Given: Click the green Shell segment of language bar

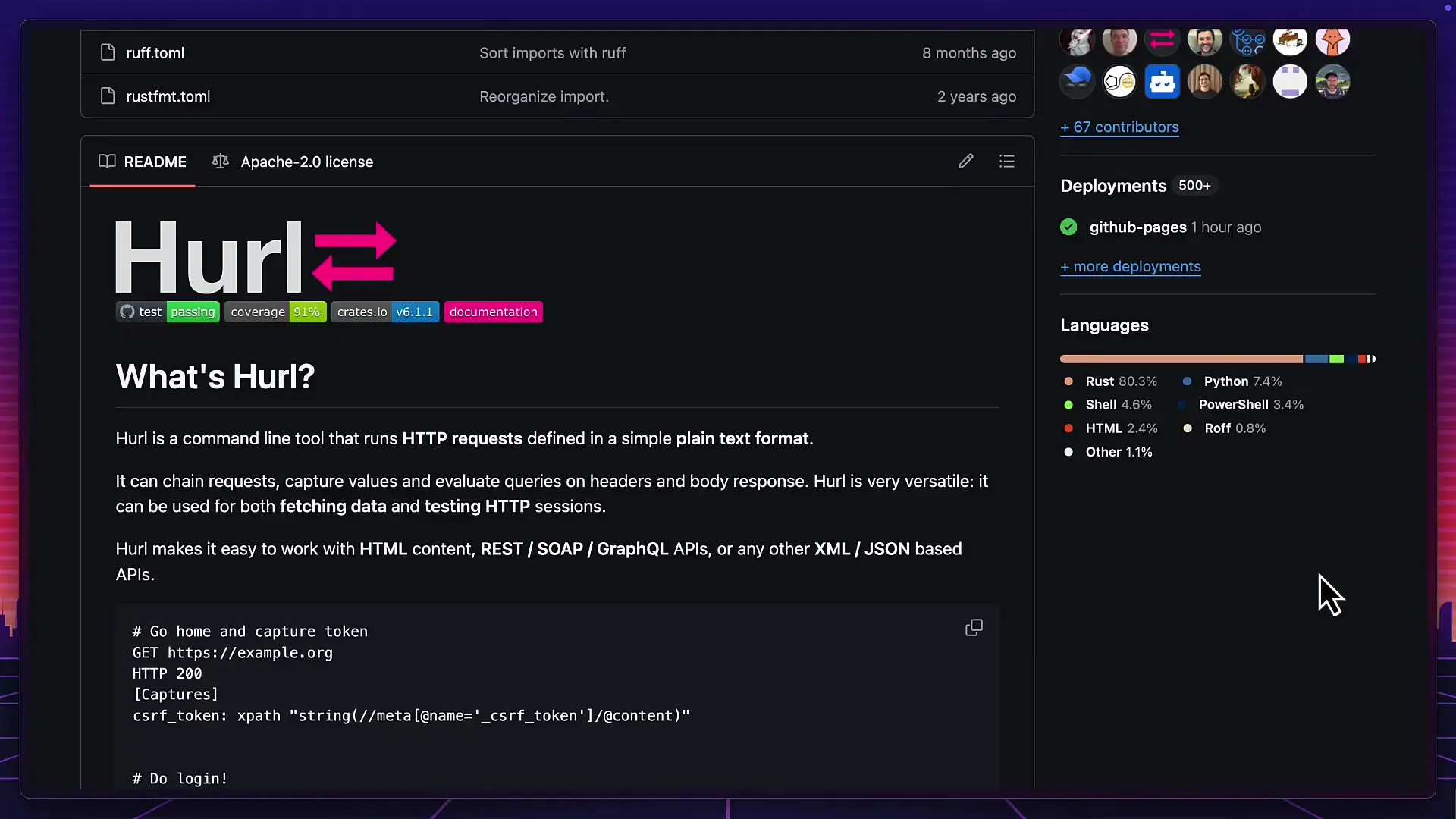Looking at the screenshot, I should click(1337, 359).
